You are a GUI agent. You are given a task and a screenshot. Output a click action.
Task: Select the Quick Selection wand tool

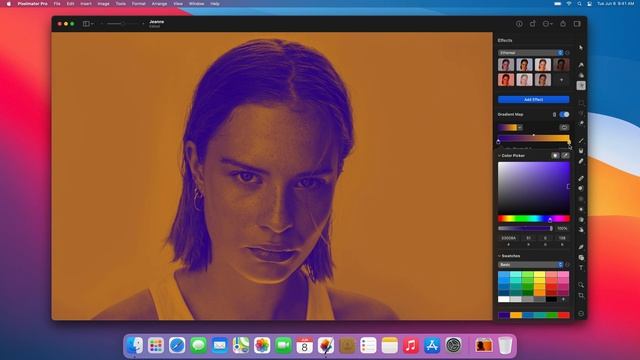(581, 123)
